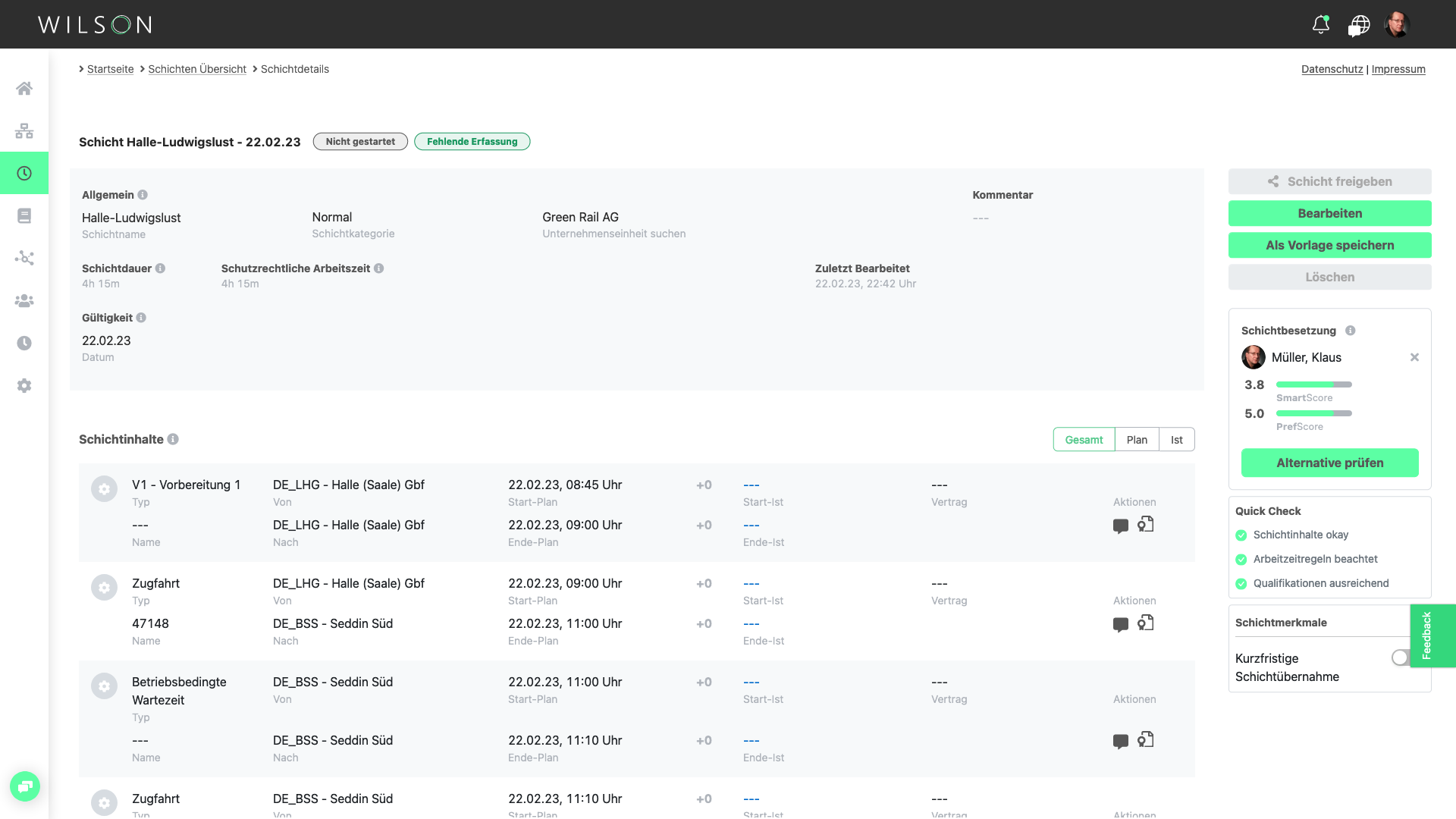Open comment icon for Zugfahrt 47148
The image size is (1456, 819).
[1120, 624]
